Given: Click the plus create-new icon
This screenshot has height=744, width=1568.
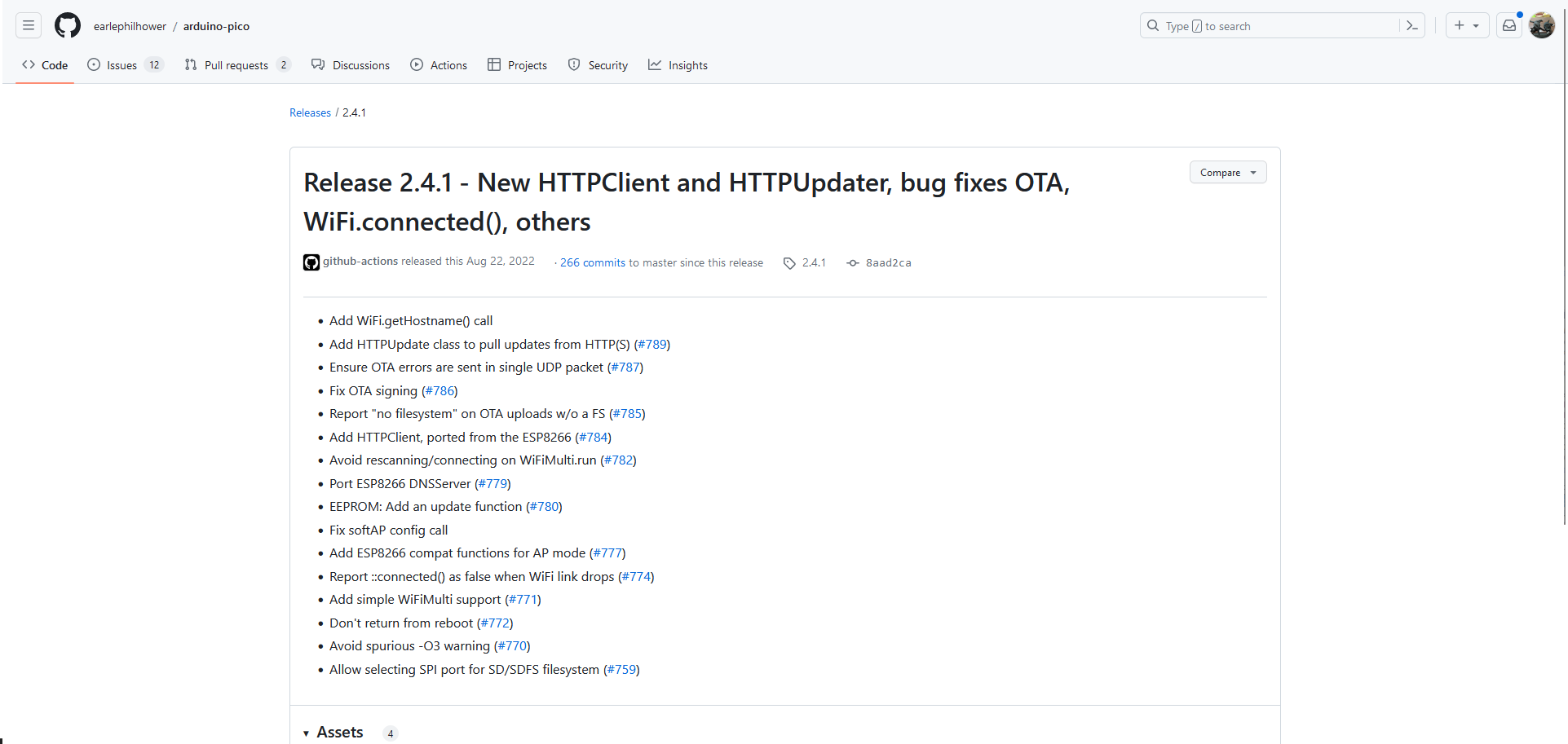Looking at the screenshot, I should (x=1460, y=26).
